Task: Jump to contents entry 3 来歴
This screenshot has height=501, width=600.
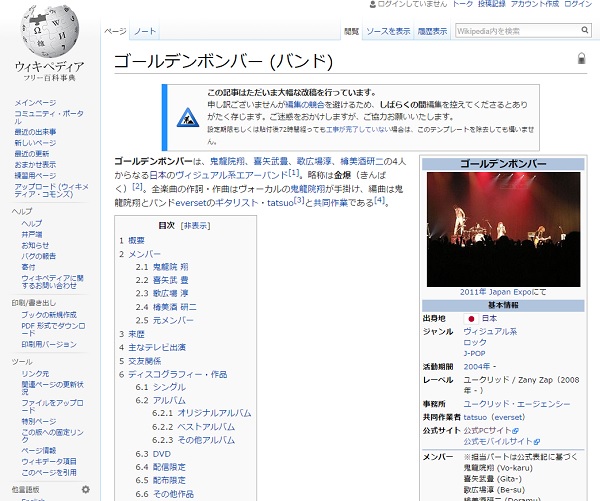Action: click(x=132, y=334)
